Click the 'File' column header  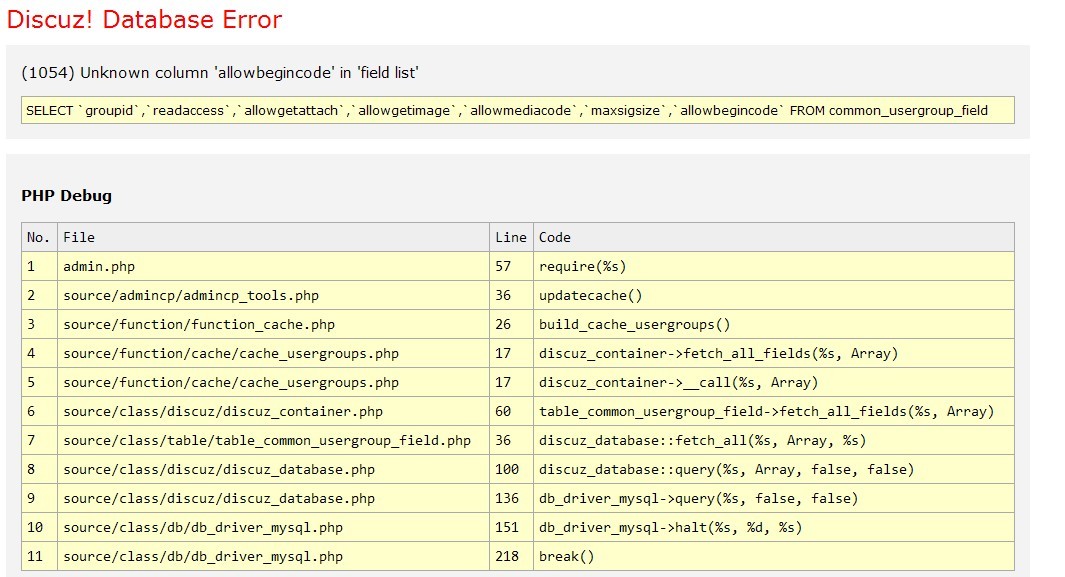(274, 238)
